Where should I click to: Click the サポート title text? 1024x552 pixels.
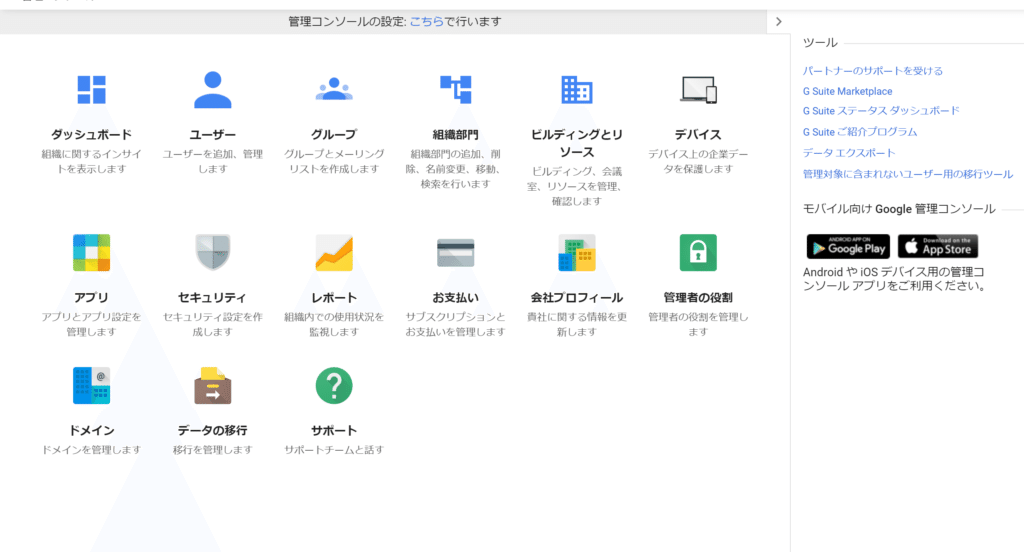pyautogui.click(x=334, y=430)
